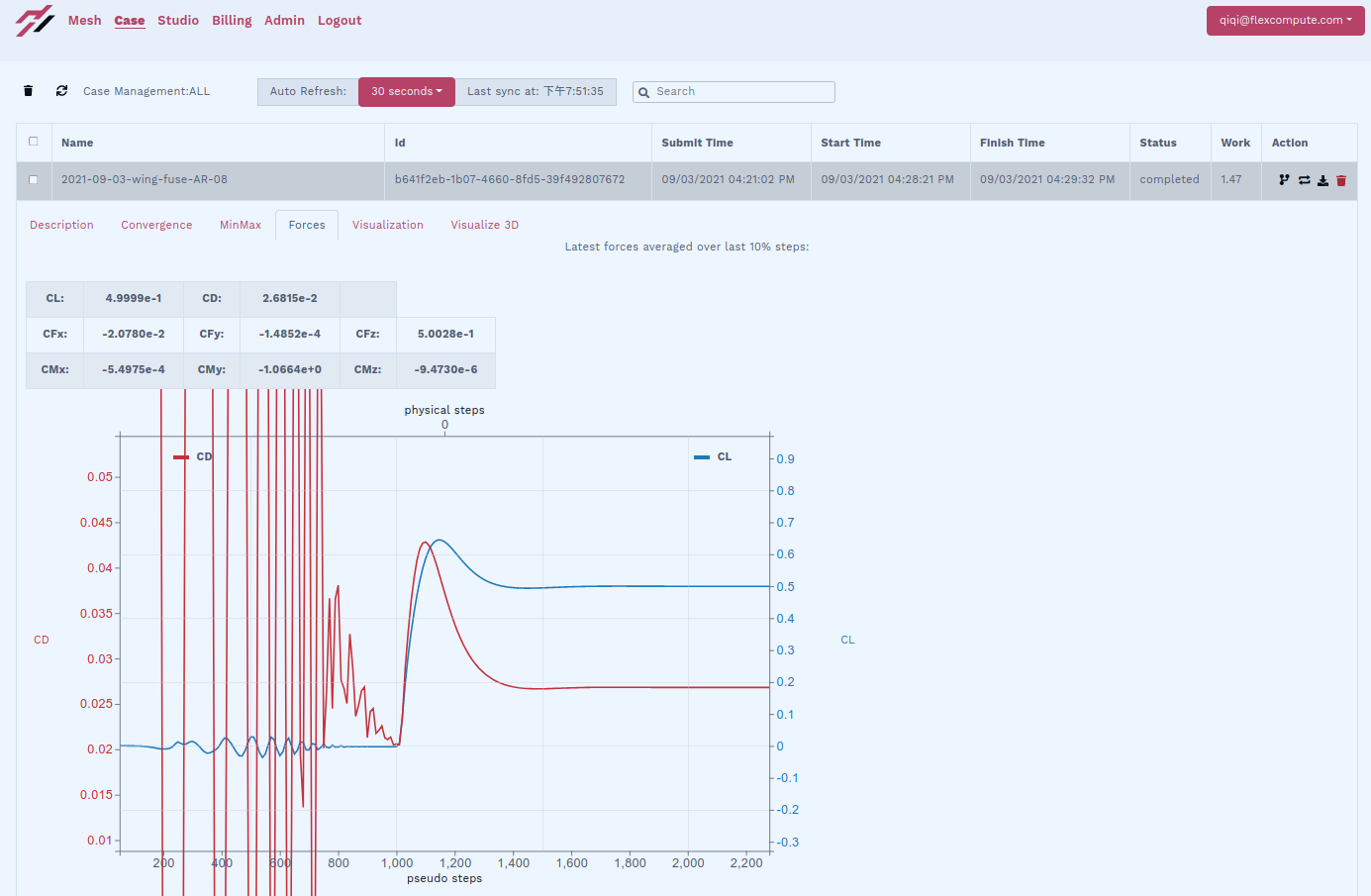Tick the select-all checkbox in the table header
The image size is (1371, 896).
pyautogui.click(x=34, y=142)
